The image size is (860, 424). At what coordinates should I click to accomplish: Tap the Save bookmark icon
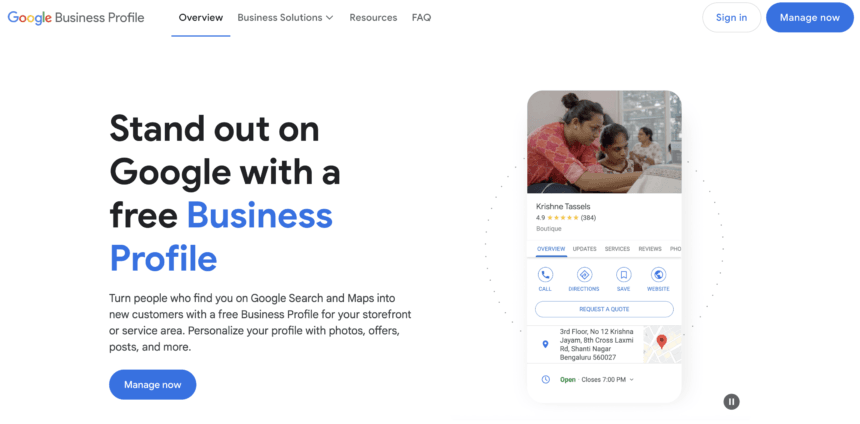point(623,275)
